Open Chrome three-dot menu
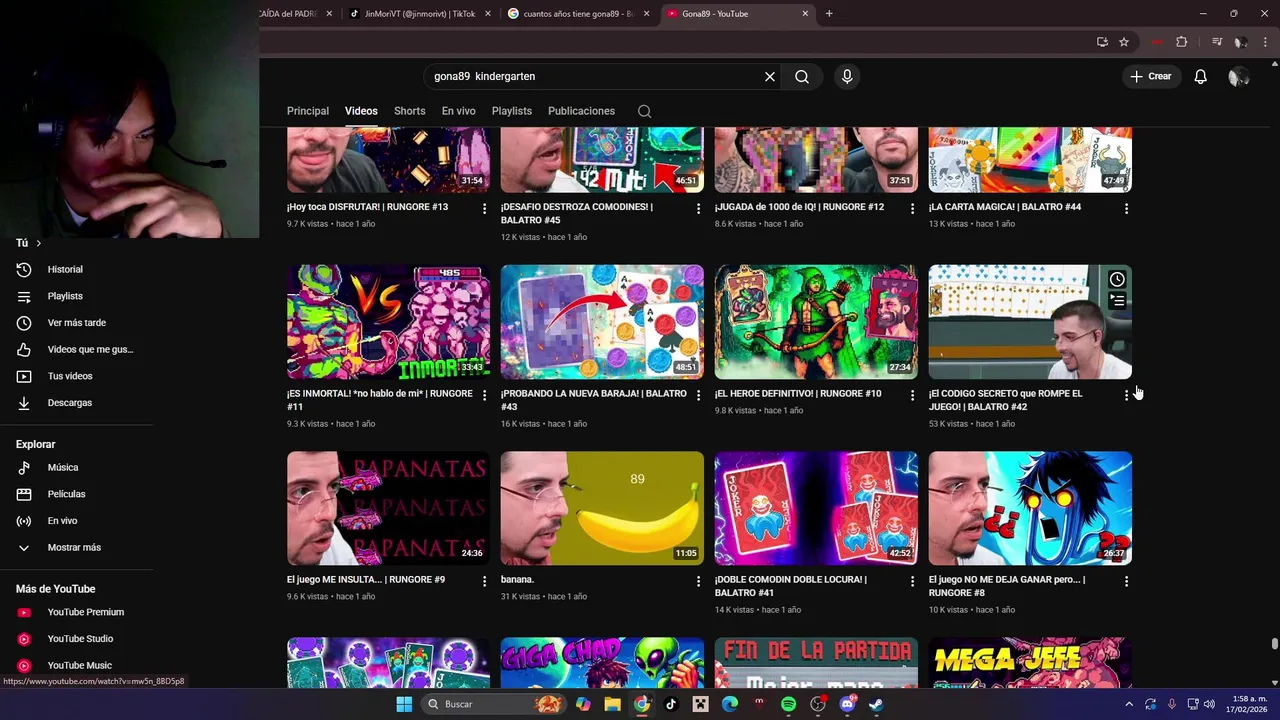 click(x=1265, y=42)
